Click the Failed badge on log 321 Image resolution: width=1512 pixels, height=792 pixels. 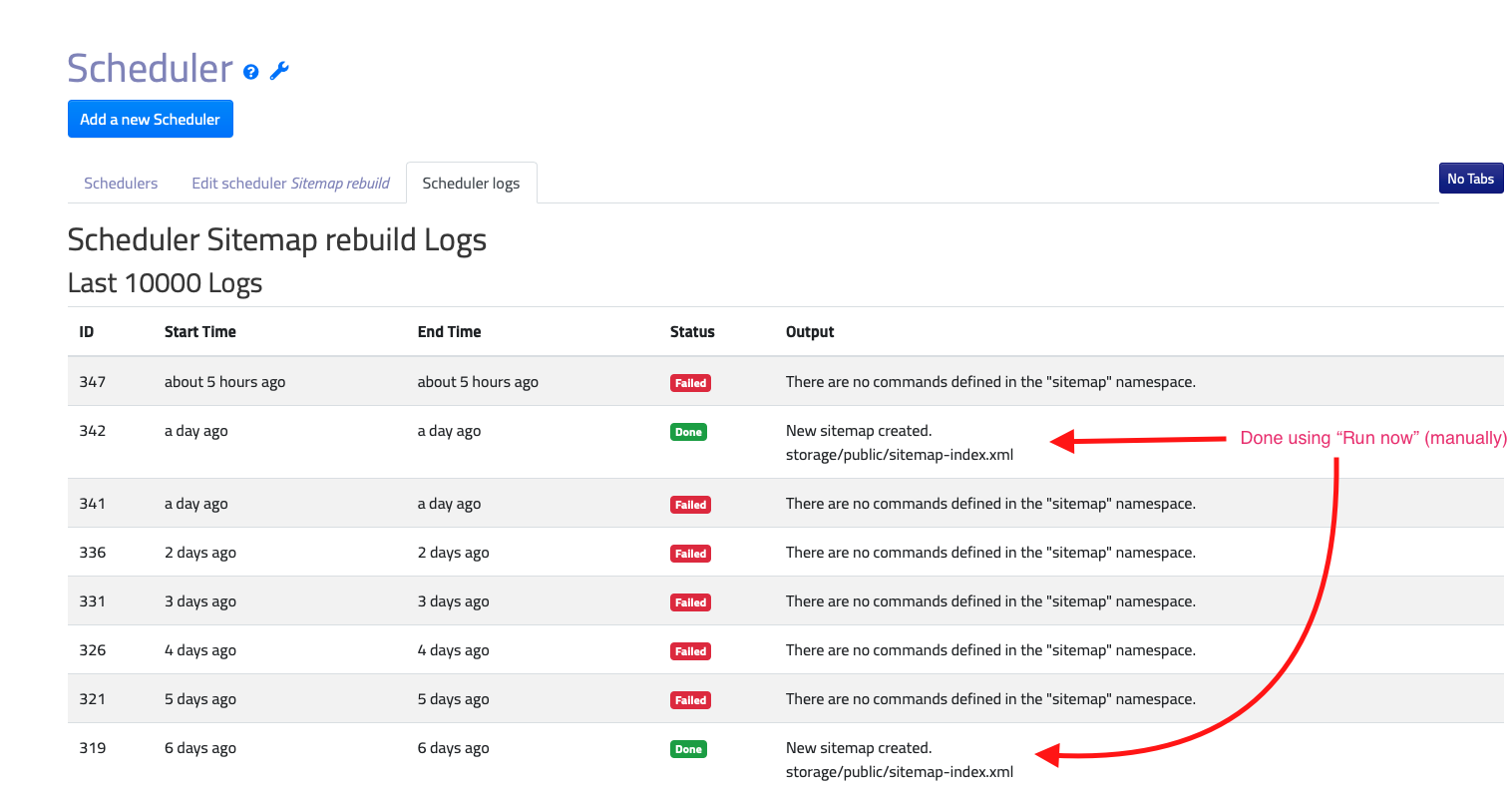pos(690,700)
